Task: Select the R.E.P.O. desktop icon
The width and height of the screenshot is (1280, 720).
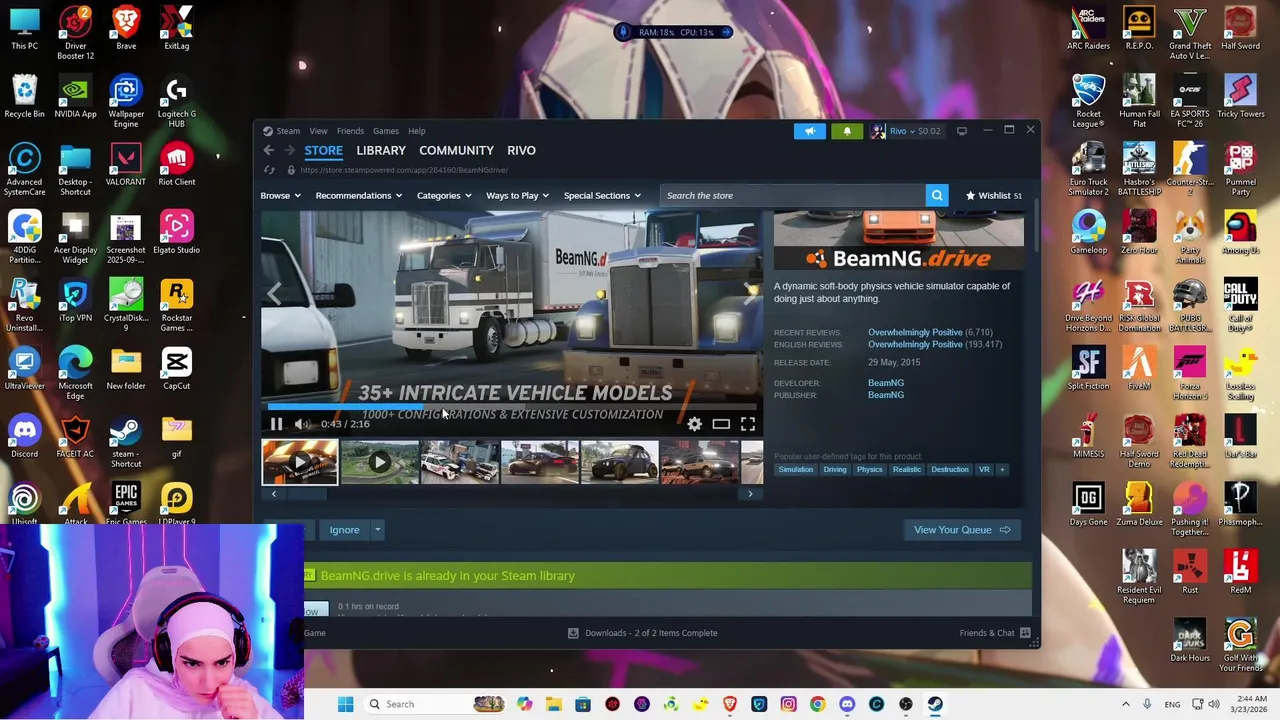Action: tap(1139, 27)
